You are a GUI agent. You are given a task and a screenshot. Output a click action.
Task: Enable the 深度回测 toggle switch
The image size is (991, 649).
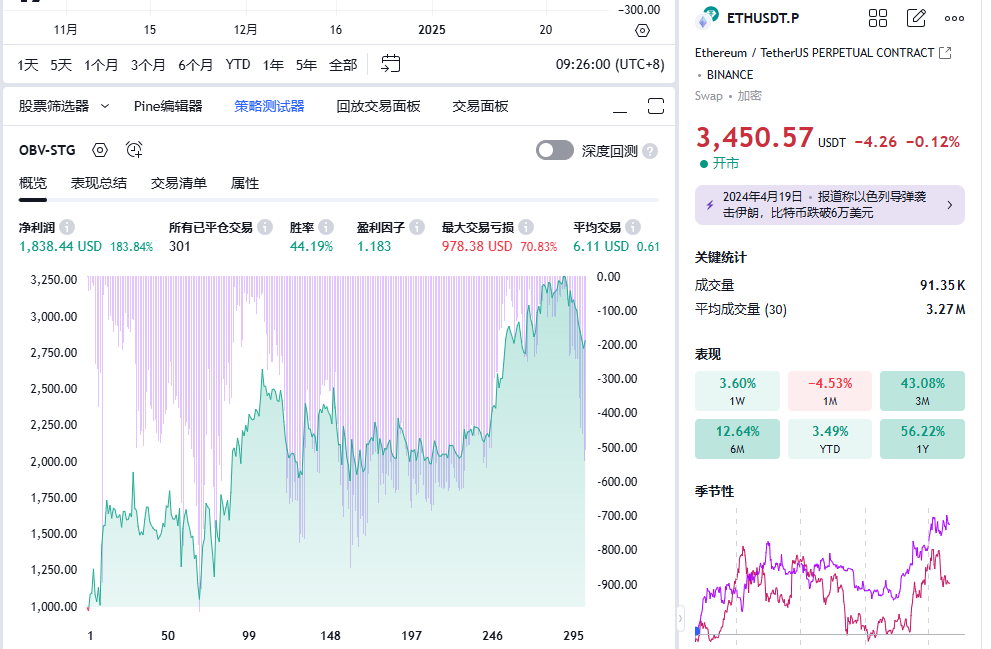pos(555,150)
